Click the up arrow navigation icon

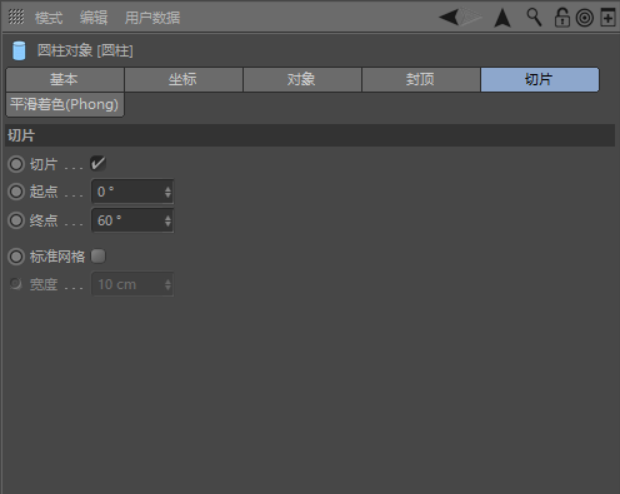pos(503,18)
